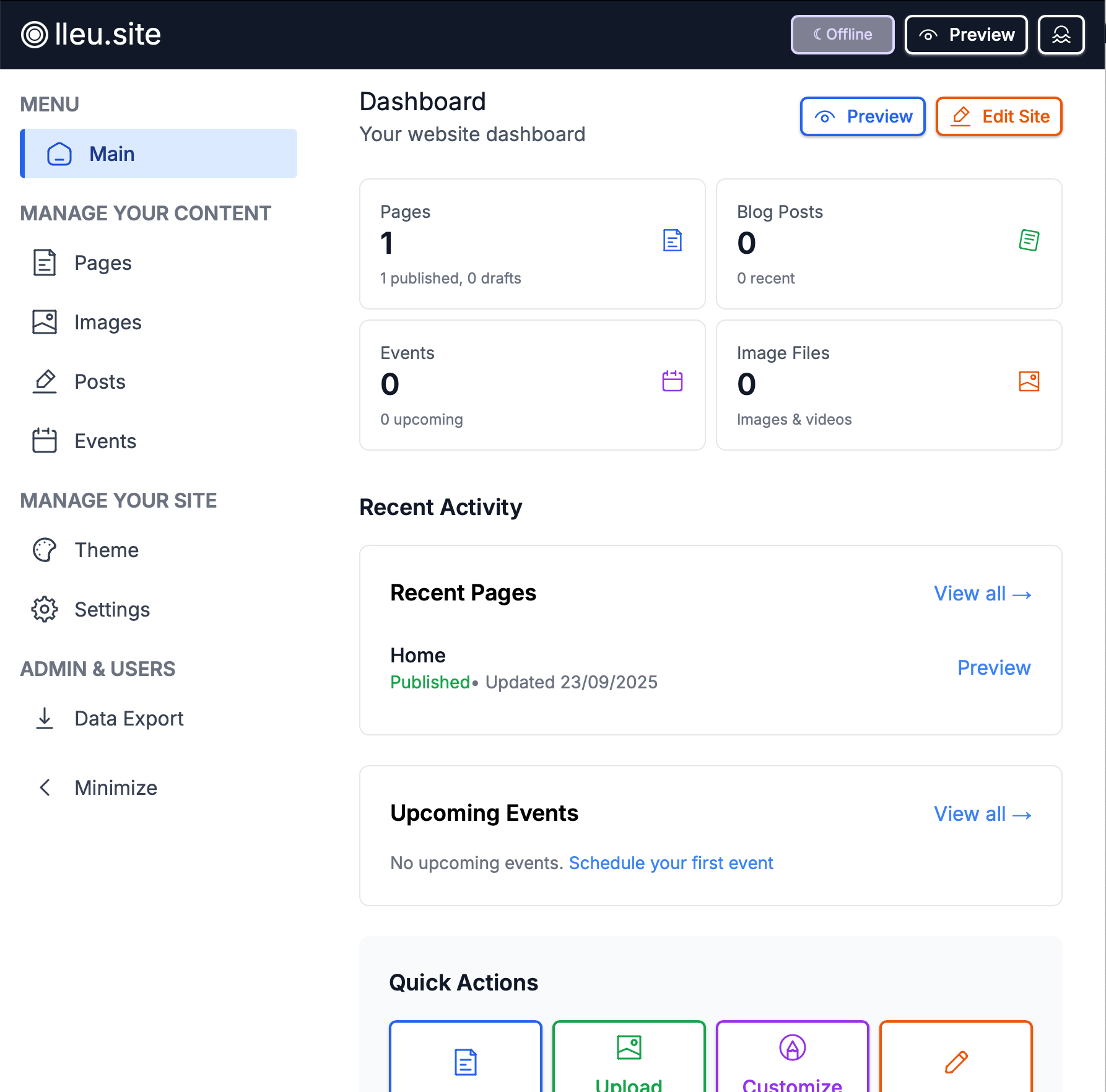
Task: Click the Upload quick action tile
Action: coord(629,1059)
